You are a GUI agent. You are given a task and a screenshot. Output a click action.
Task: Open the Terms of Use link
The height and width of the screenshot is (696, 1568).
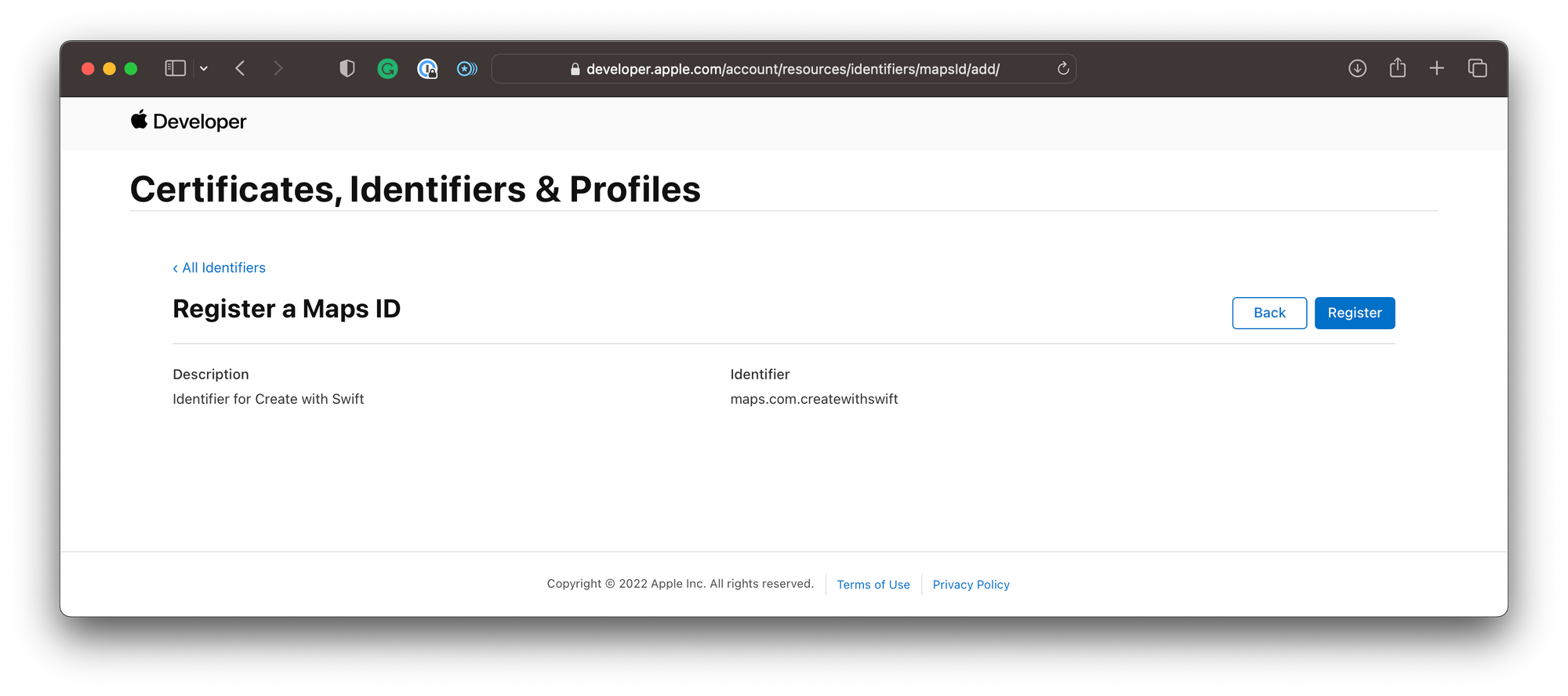(x=873, y=584)
